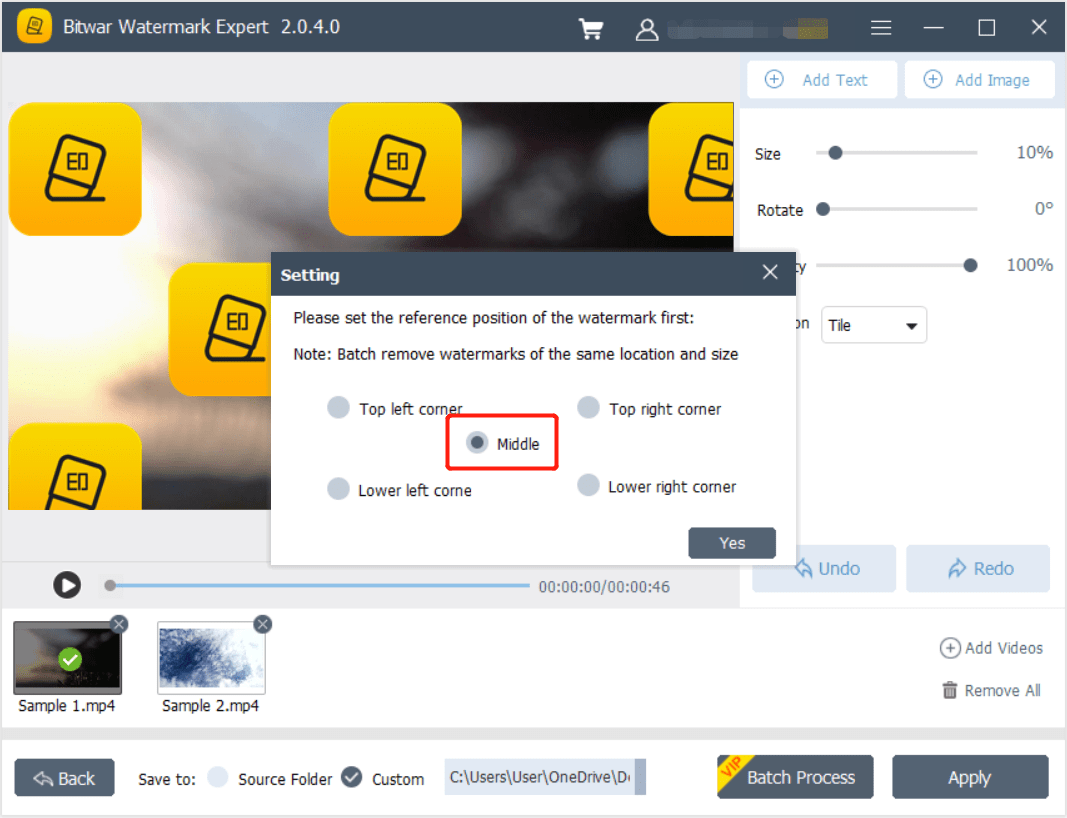Adjust the opacity slider at 100%

[x=970, y=265]
